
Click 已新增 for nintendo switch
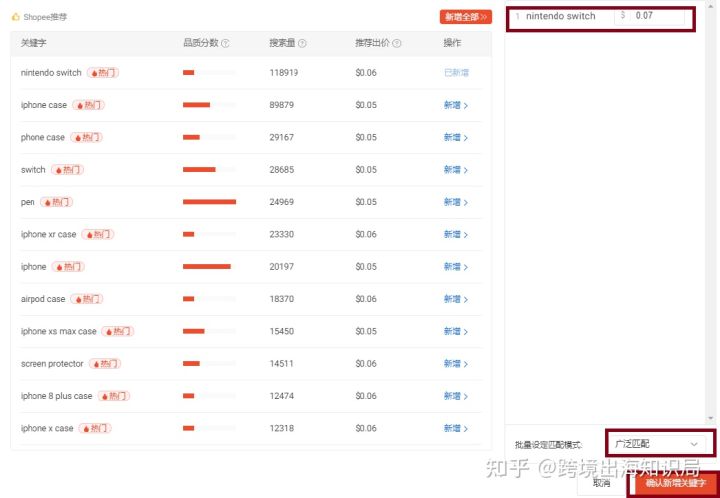tap(456, 73)
